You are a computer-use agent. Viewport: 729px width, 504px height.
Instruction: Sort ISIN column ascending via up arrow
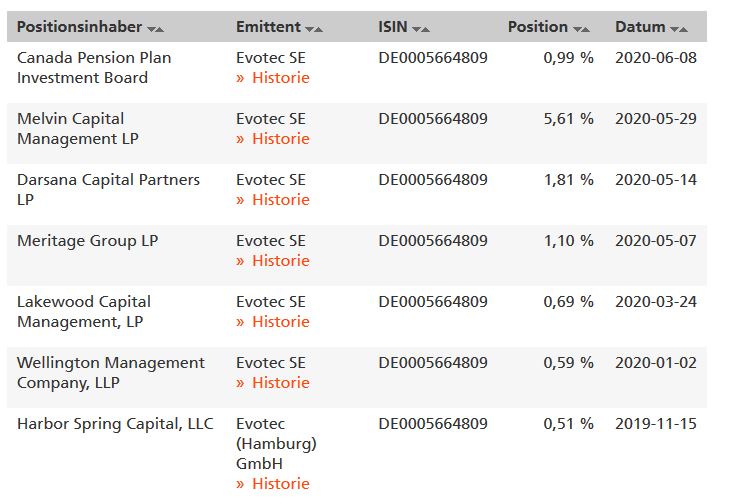(425, 29)
